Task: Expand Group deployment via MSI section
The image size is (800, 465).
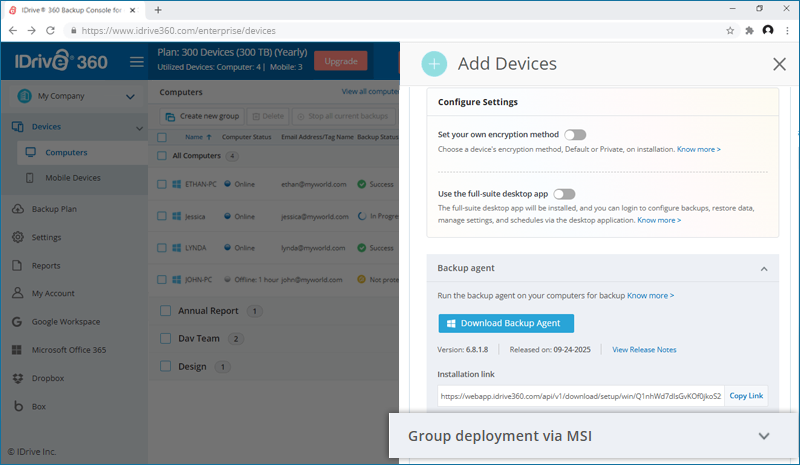Action: [764, 436]
